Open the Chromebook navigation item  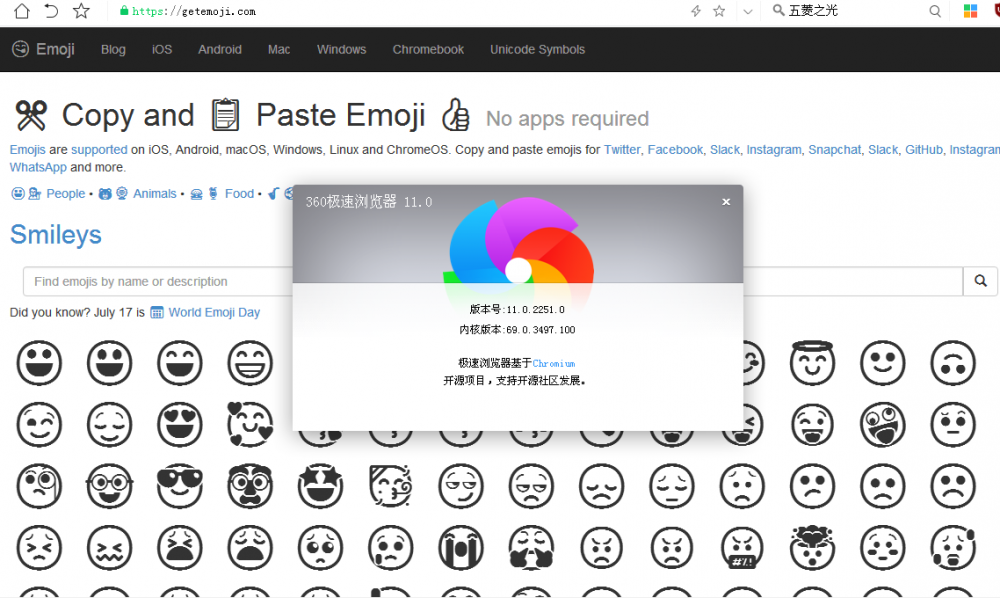(428, 49)
